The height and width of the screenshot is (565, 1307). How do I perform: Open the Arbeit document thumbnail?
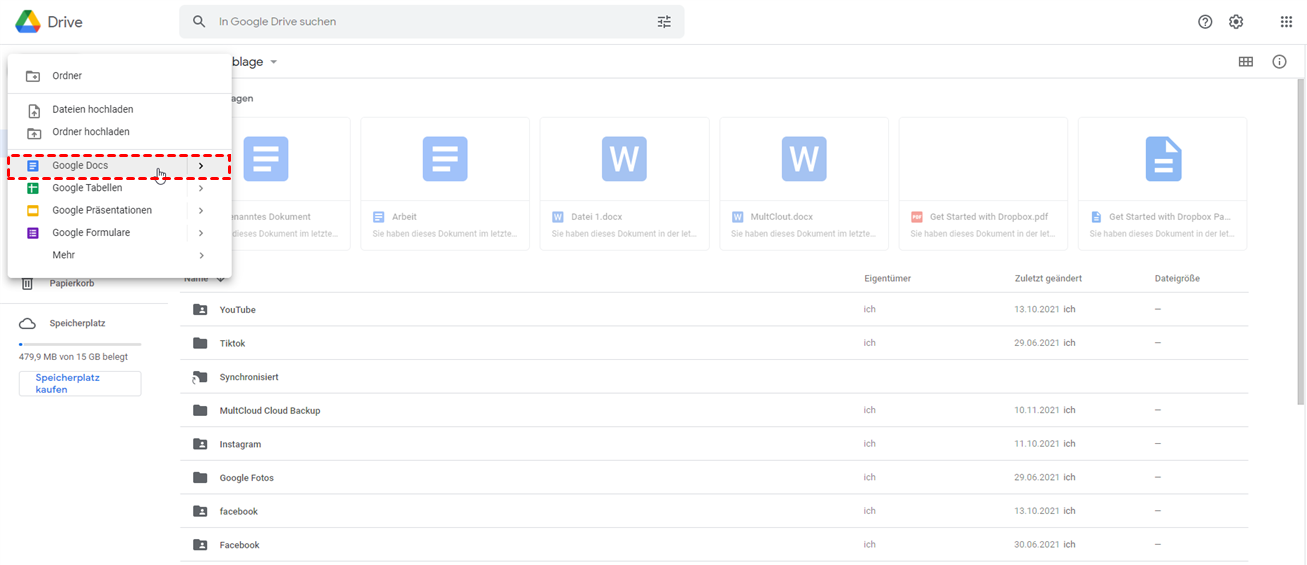445,159
